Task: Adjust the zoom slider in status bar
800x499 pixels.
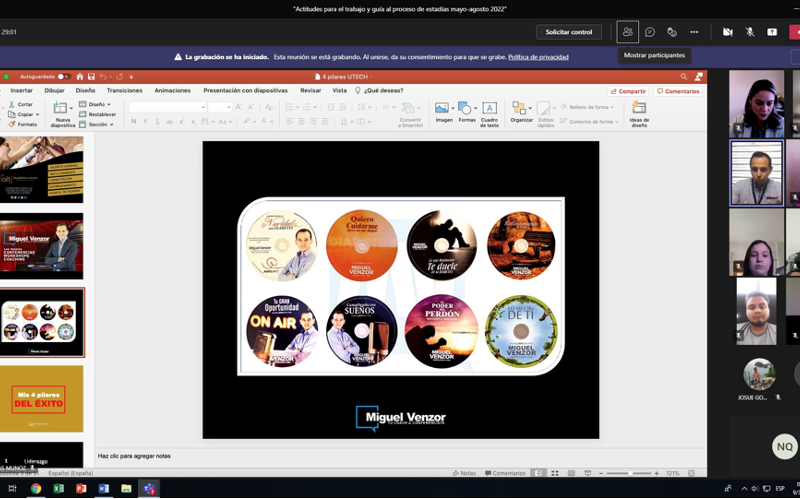Action: pyautogui.click(x=631, y=473)
